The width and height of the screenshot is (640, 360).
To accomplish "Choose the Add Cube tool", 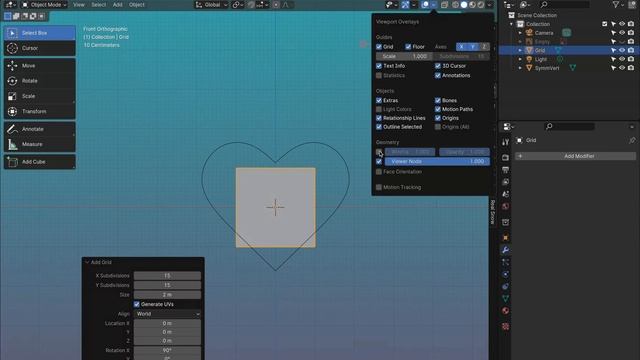I will pos(40,162).
